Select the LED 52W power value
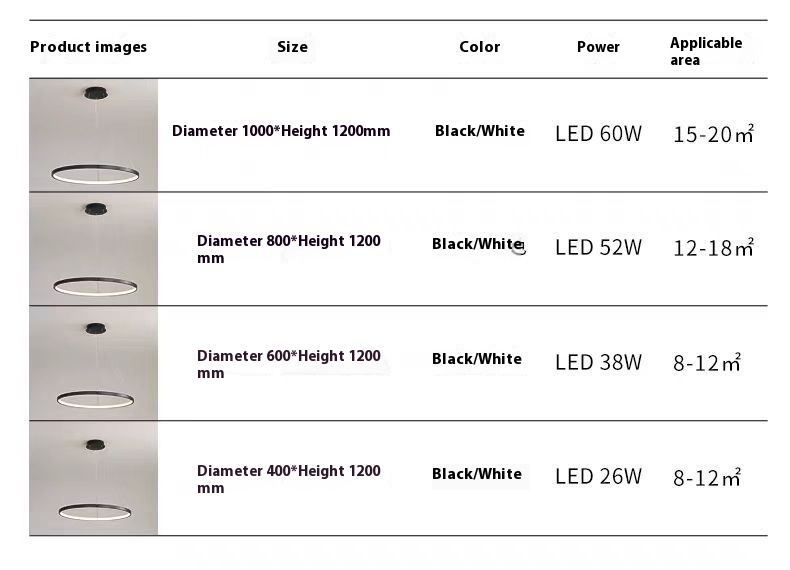 (598, 248)
